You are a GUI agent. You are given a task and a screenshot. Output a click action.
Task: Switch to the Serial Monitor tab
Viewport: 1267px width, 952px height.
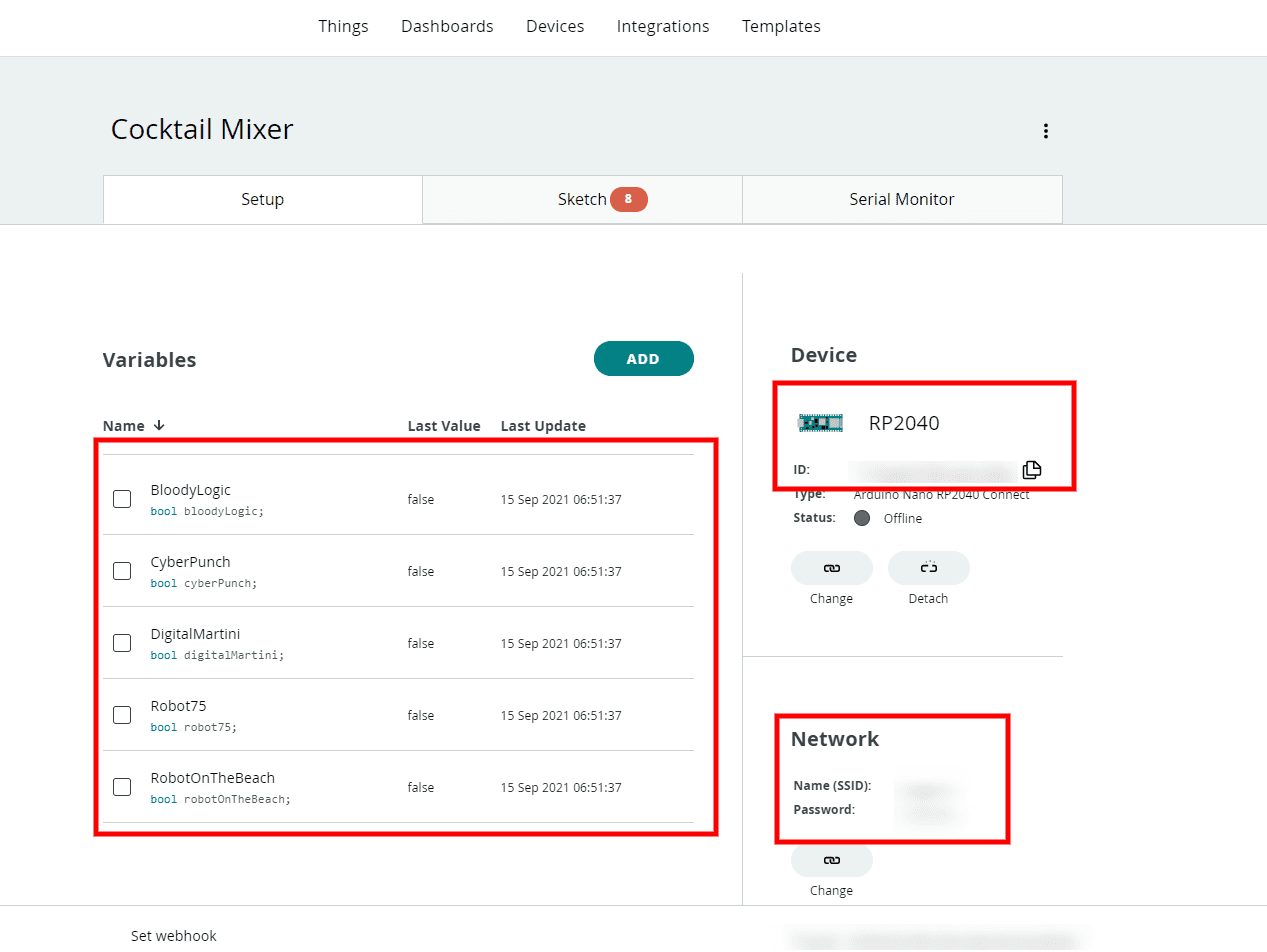point(901,199)
